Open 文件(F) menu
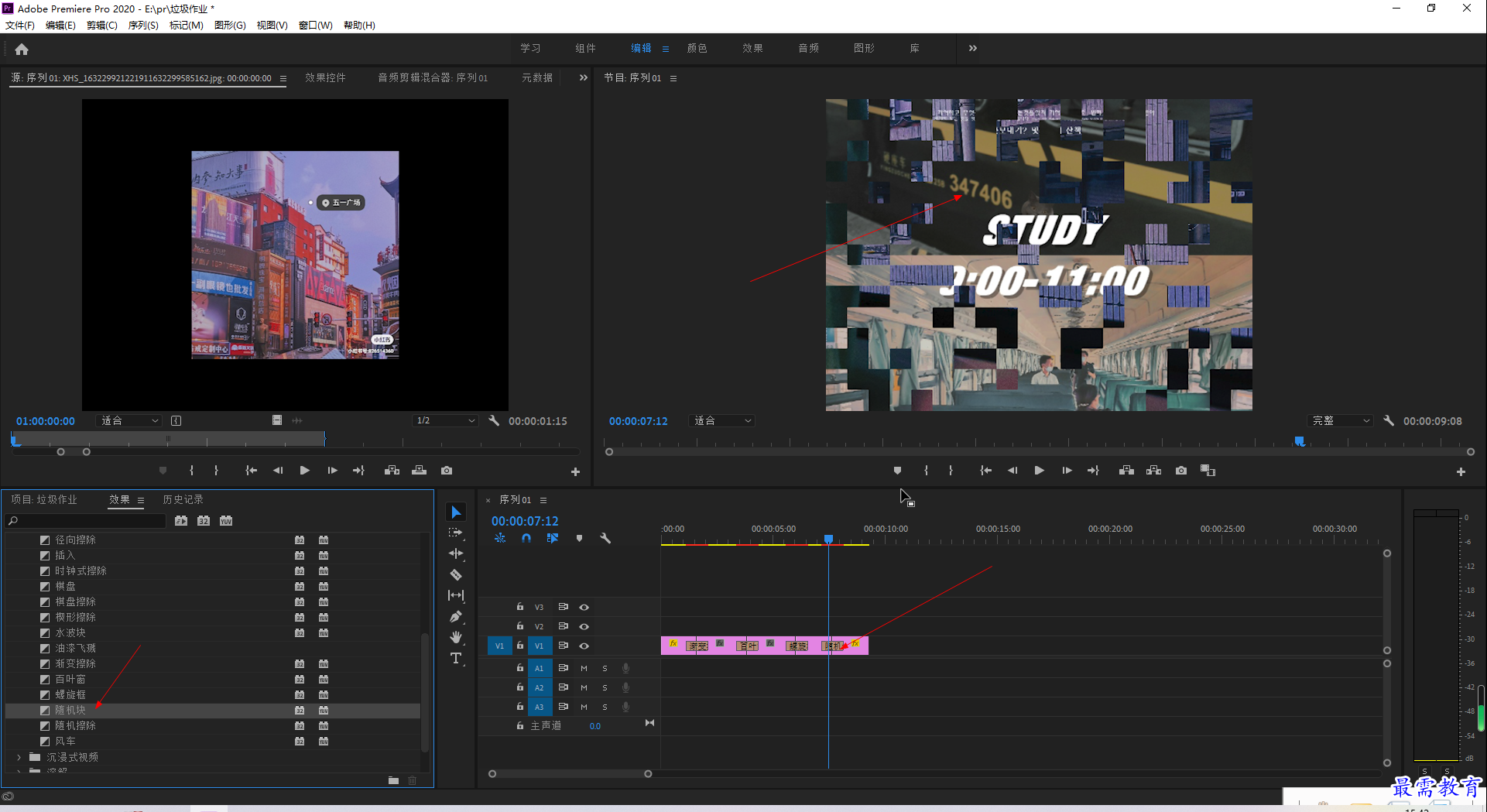The height and width of the screenshot is (812, 1487). click(x=20, y=25)
